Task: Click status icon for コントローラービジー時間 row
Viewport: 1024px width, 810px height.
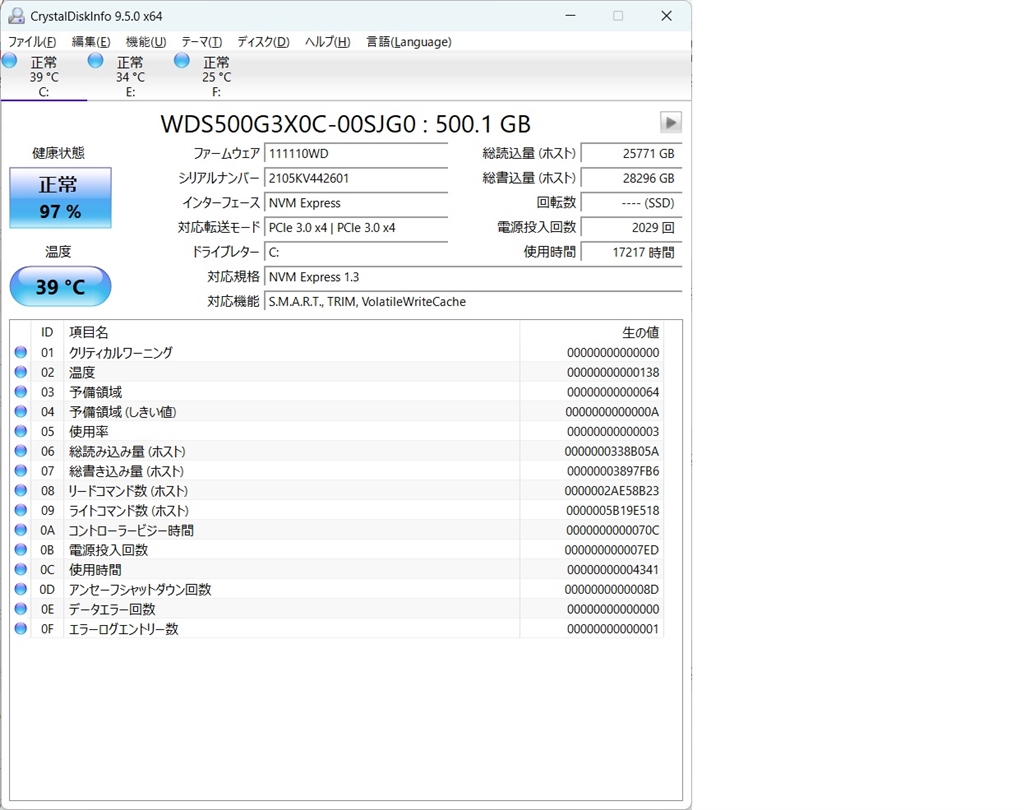Action: 21,530
